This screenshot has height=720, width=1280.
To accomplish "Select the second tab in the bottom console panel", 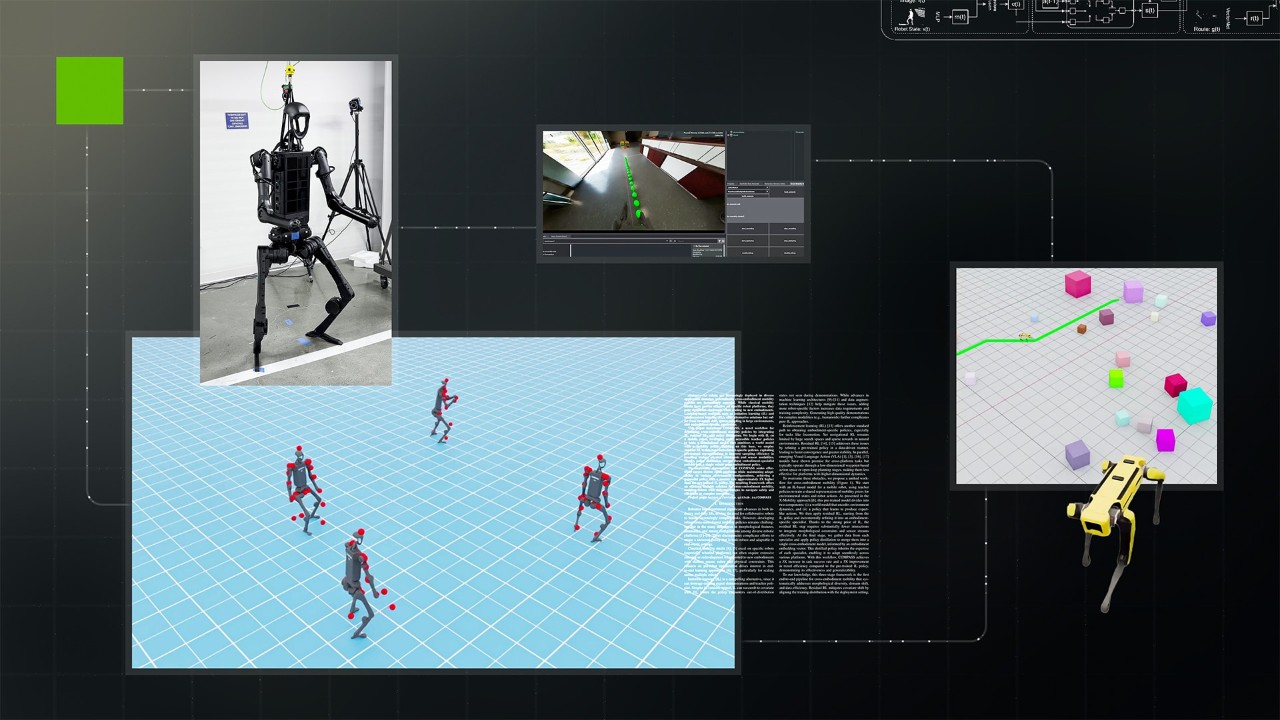I will (558, 235).
